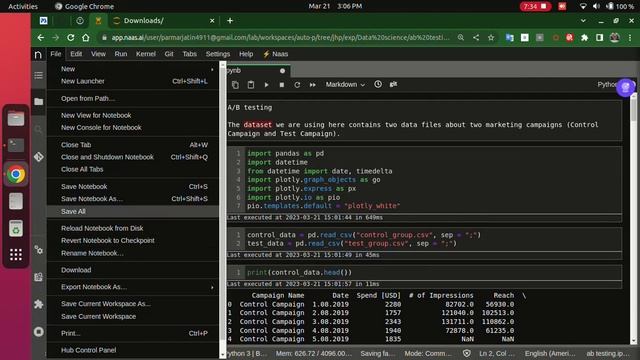Open the Git menu

(x=169, y=54)
